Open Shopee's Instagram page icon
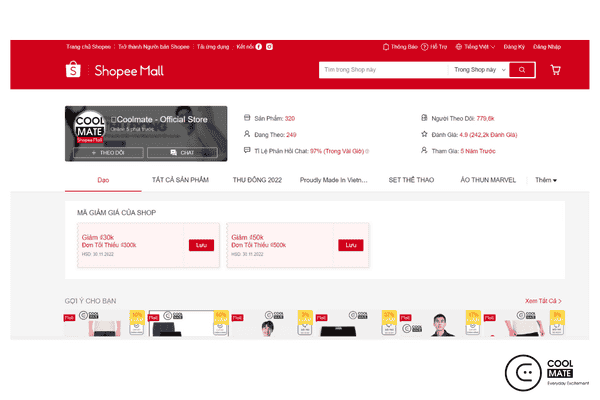This screenshot has width=600, height=400. (x=270, y=46)
